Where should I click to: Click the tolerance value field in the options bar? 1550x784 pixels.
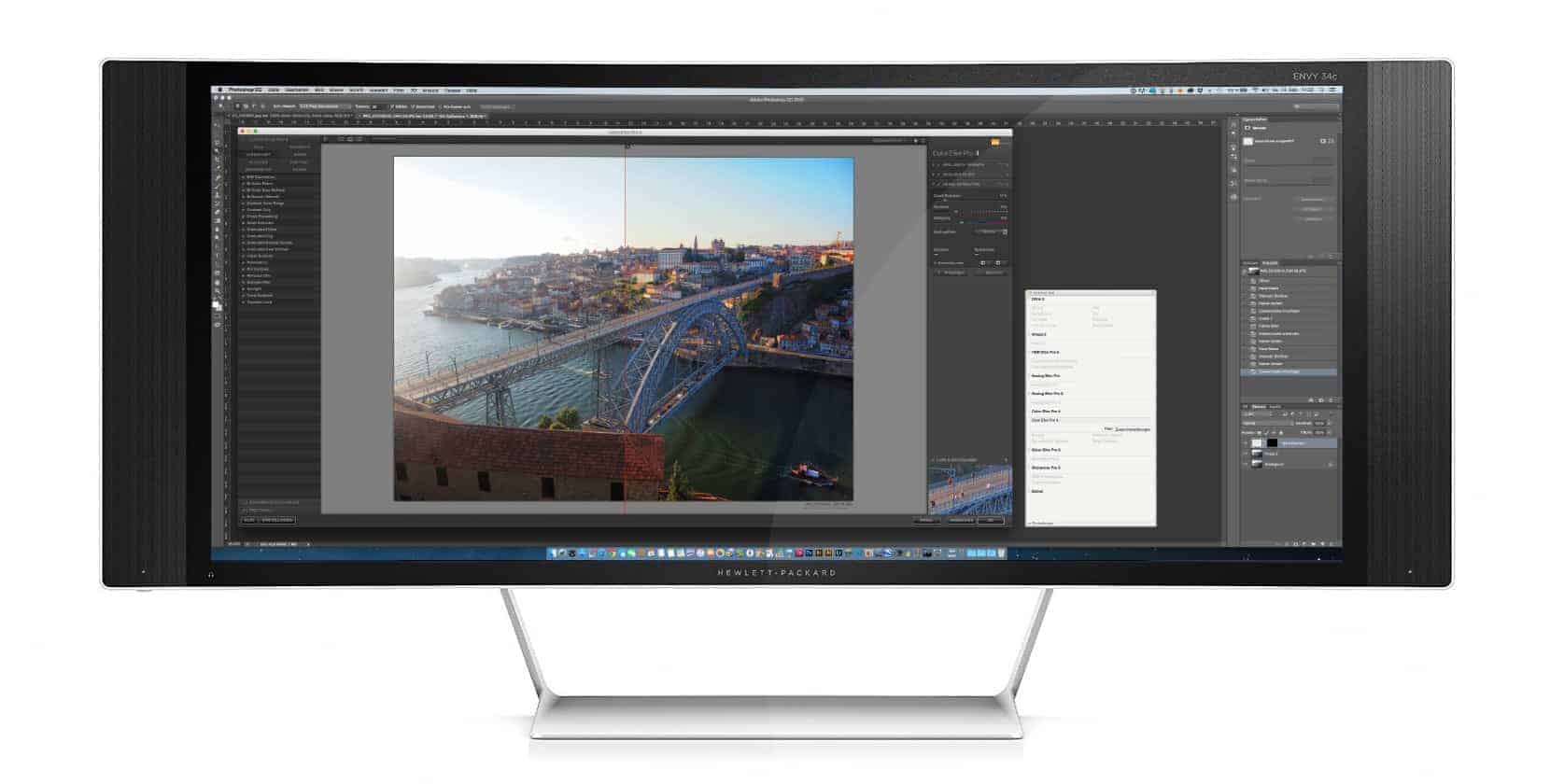click(x=378, y=106)
